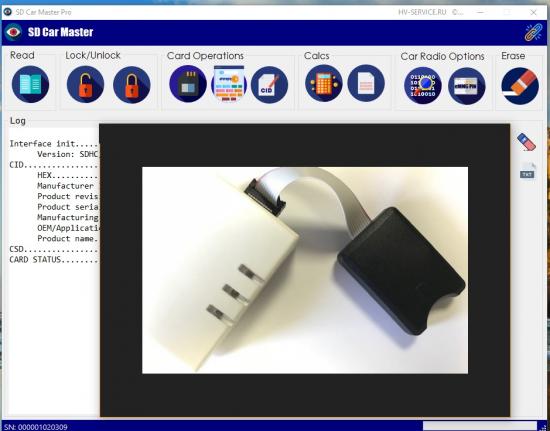This screenshot has width=550, height=431.
Task: Click the Erase eraser icon in toolbar
Action: pyautogui.click(x=520, y=86)
